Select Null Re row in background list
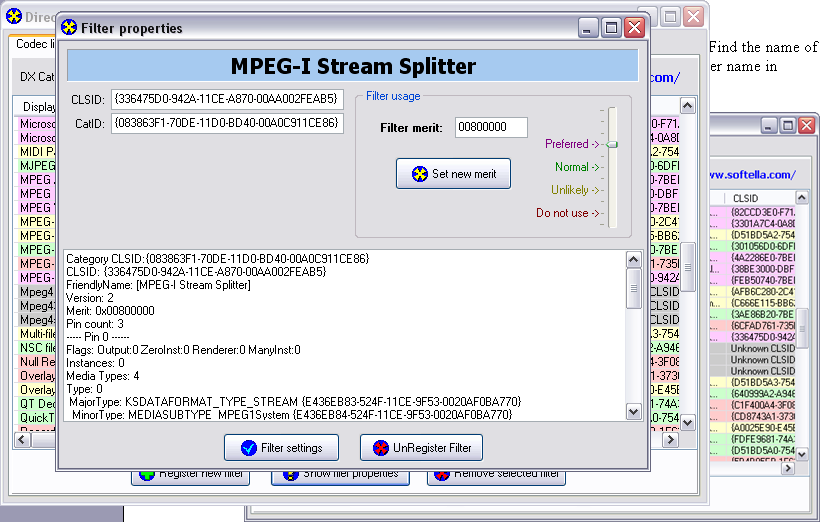Viewport: 820px width, 522px height. pos(37,362)
